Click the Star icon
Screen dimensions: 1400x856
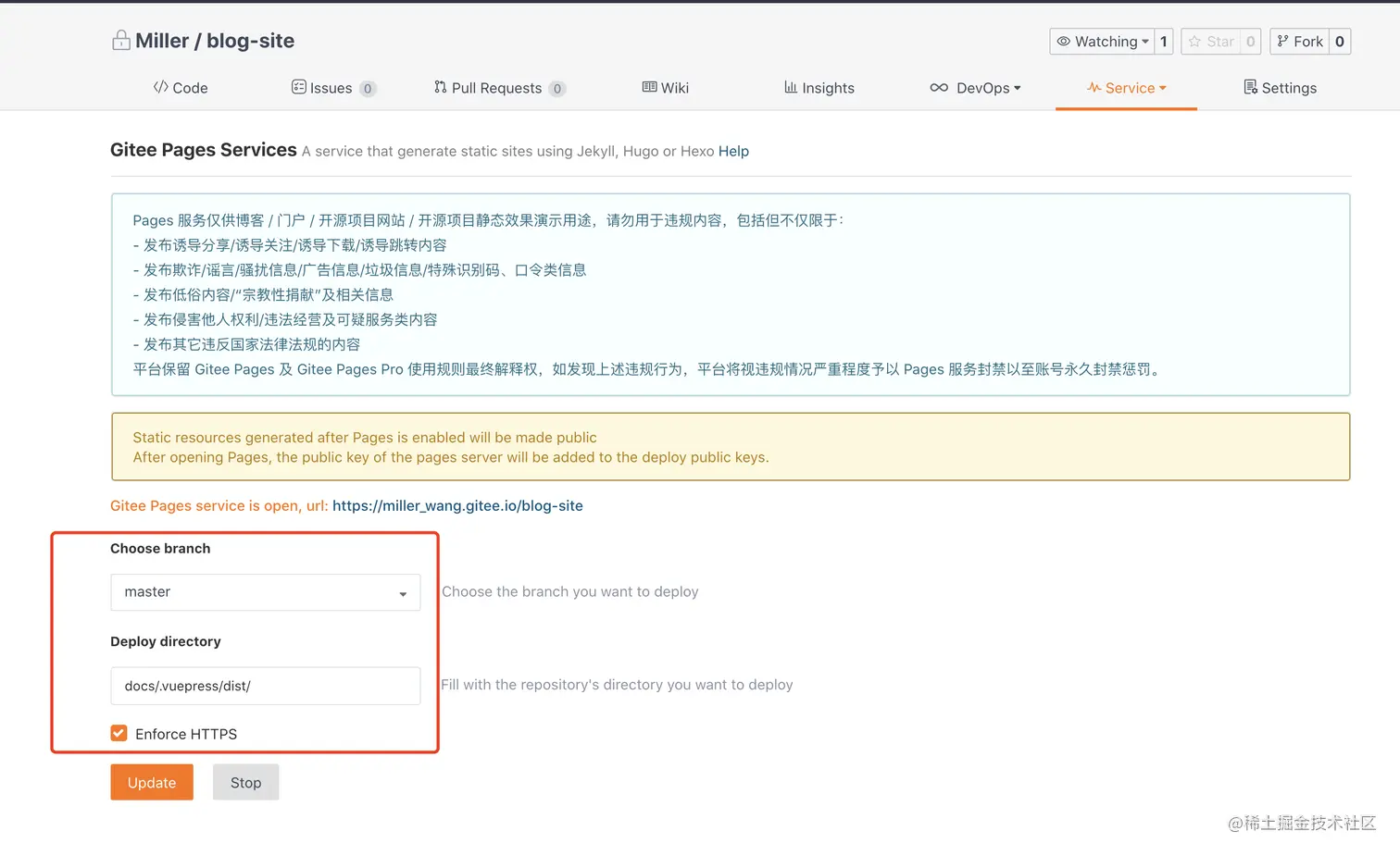1194,42
